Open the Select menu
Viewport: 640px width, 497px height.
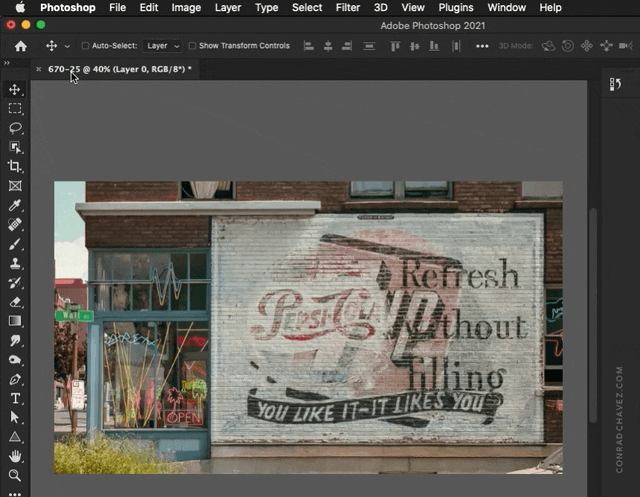point(307,7)
